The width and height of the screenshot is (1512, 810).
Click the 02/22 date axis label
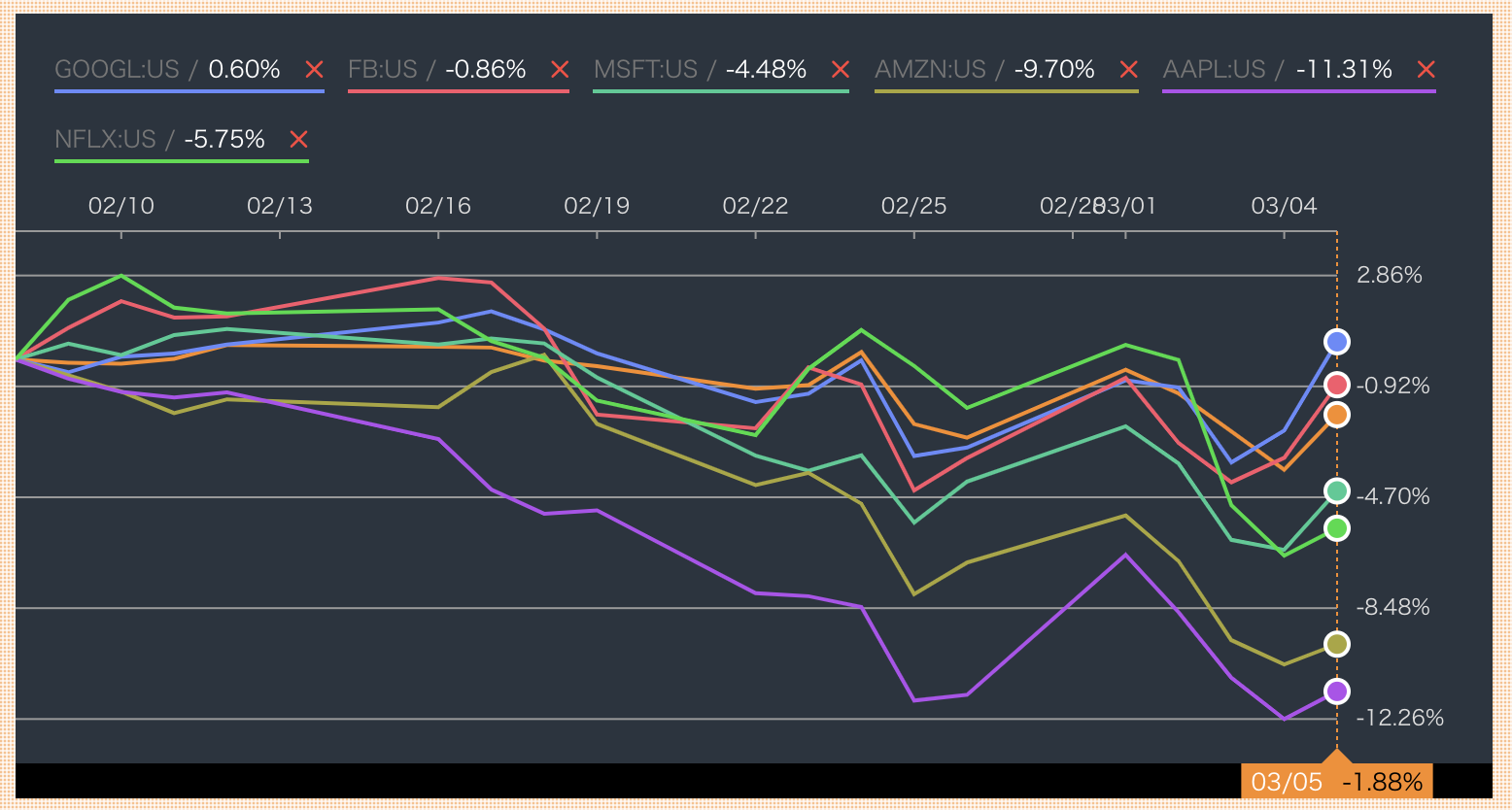(755, 206)
